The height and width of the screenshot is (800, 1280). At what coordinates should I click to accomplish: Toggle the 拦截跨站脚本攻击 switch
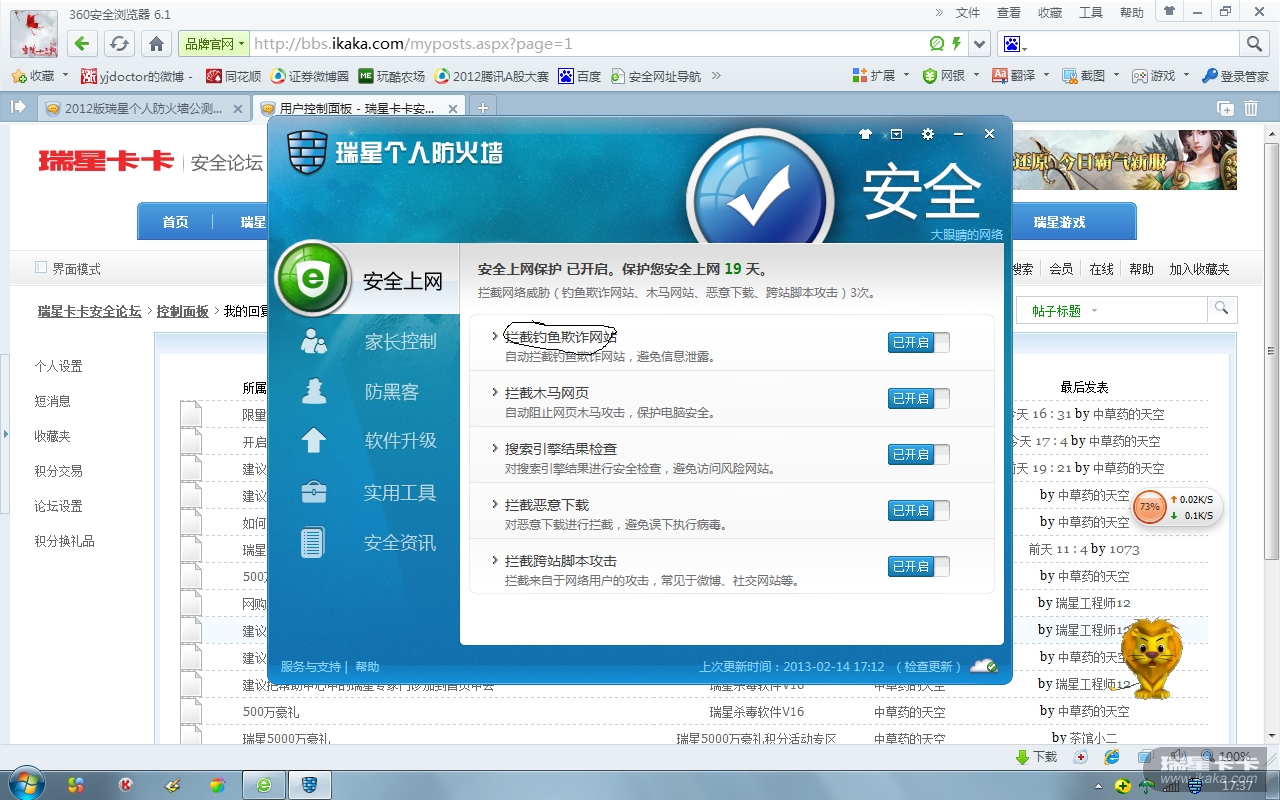(918, 567)
